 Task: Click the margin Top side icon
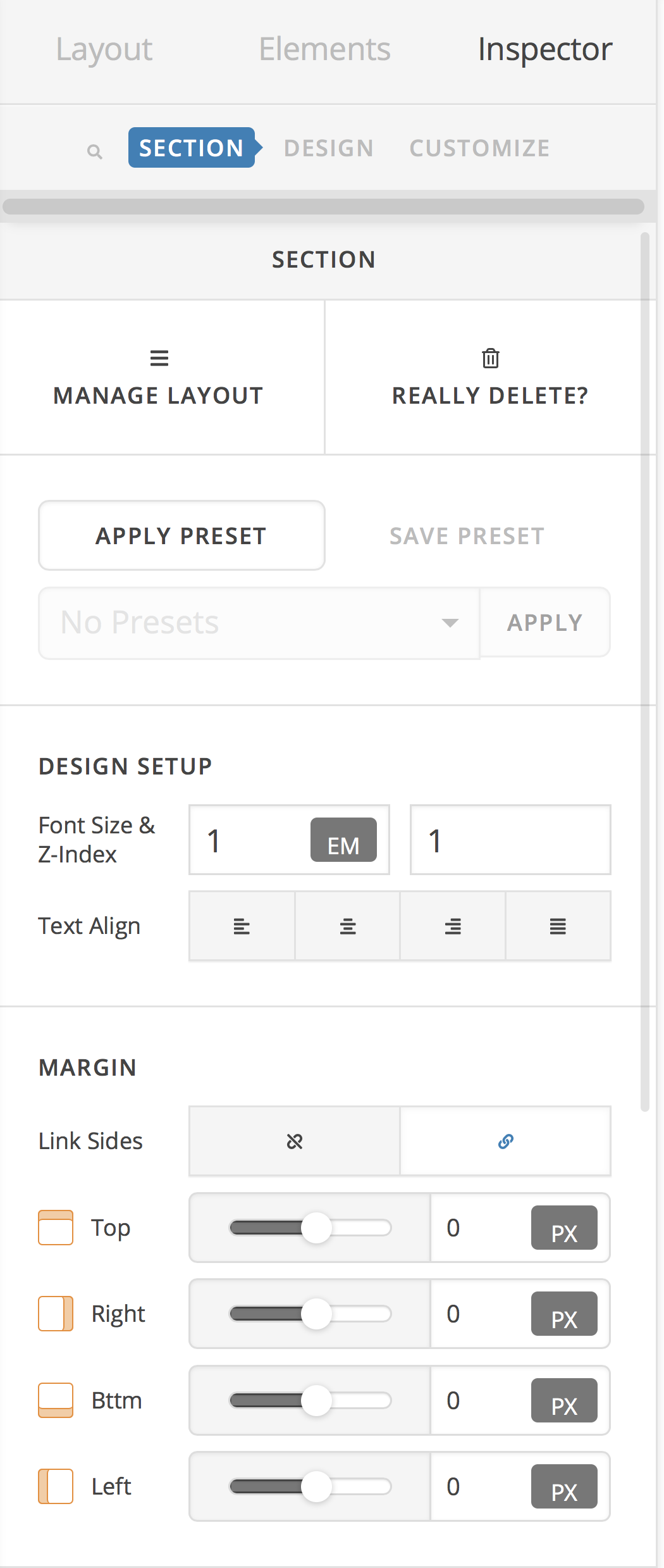tap(56, 1228)
